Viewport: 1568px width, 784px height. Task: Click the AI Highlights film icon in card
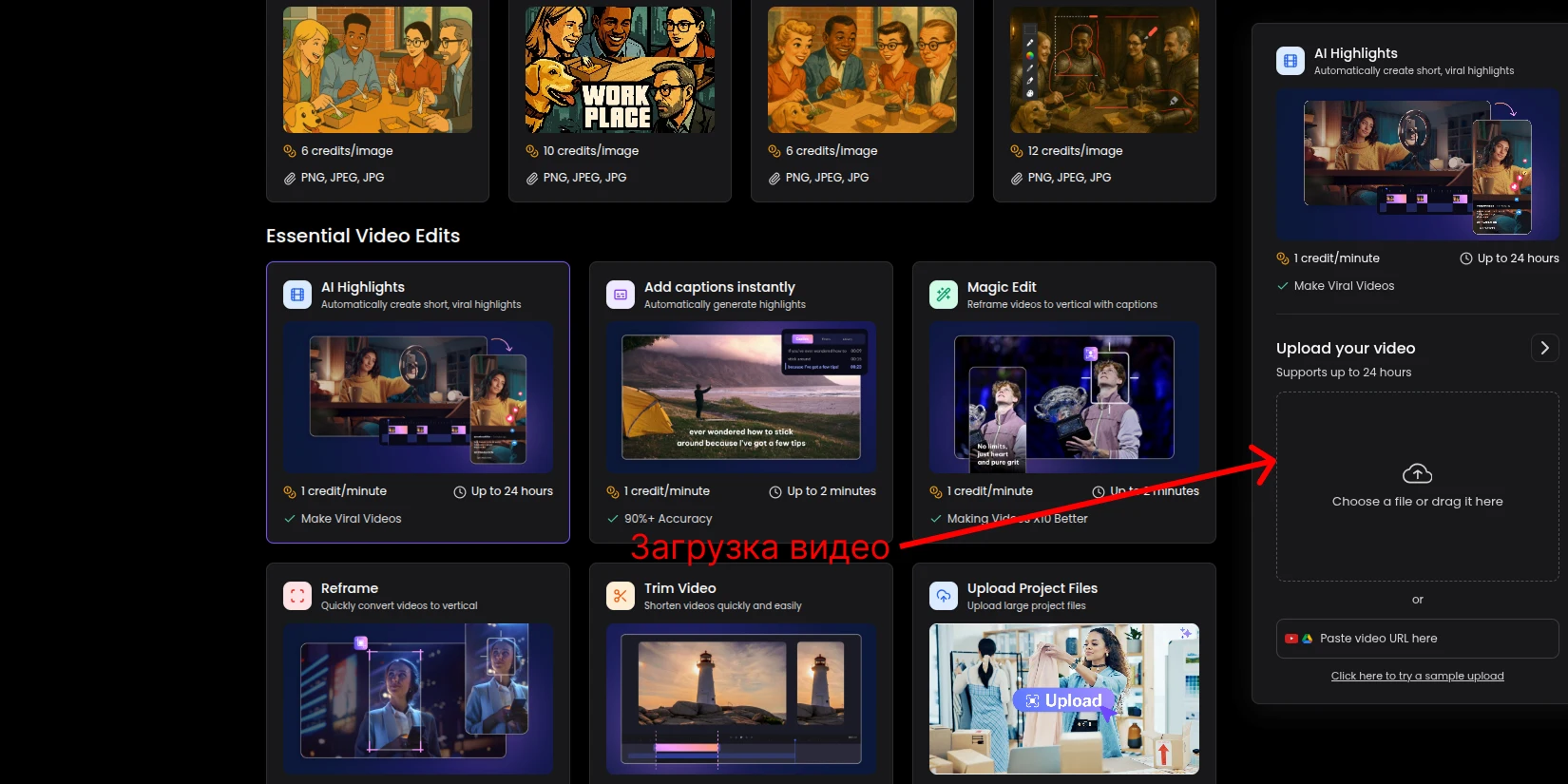point(297,295)
